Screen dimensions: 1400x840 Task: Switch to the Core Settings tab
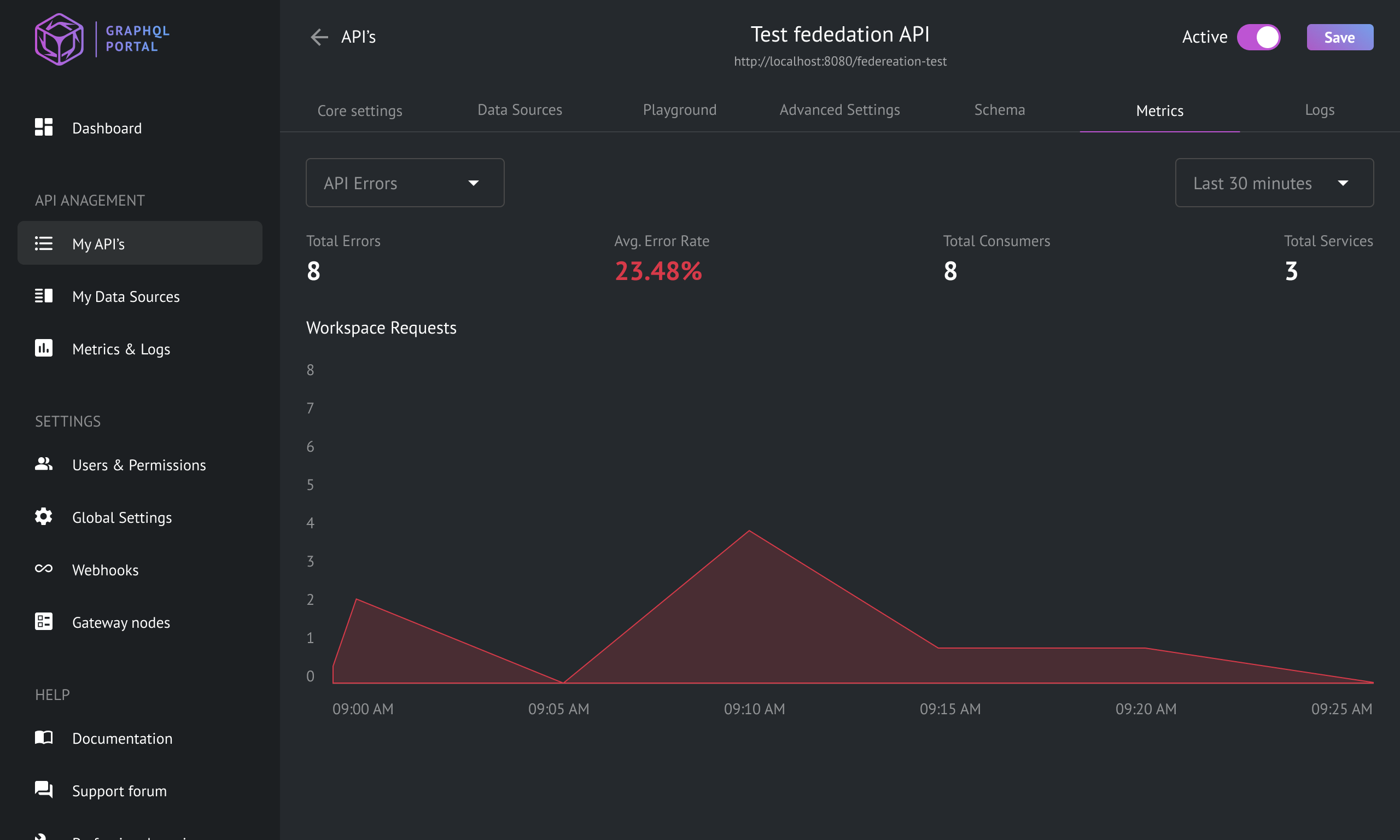tap(360, 110)
